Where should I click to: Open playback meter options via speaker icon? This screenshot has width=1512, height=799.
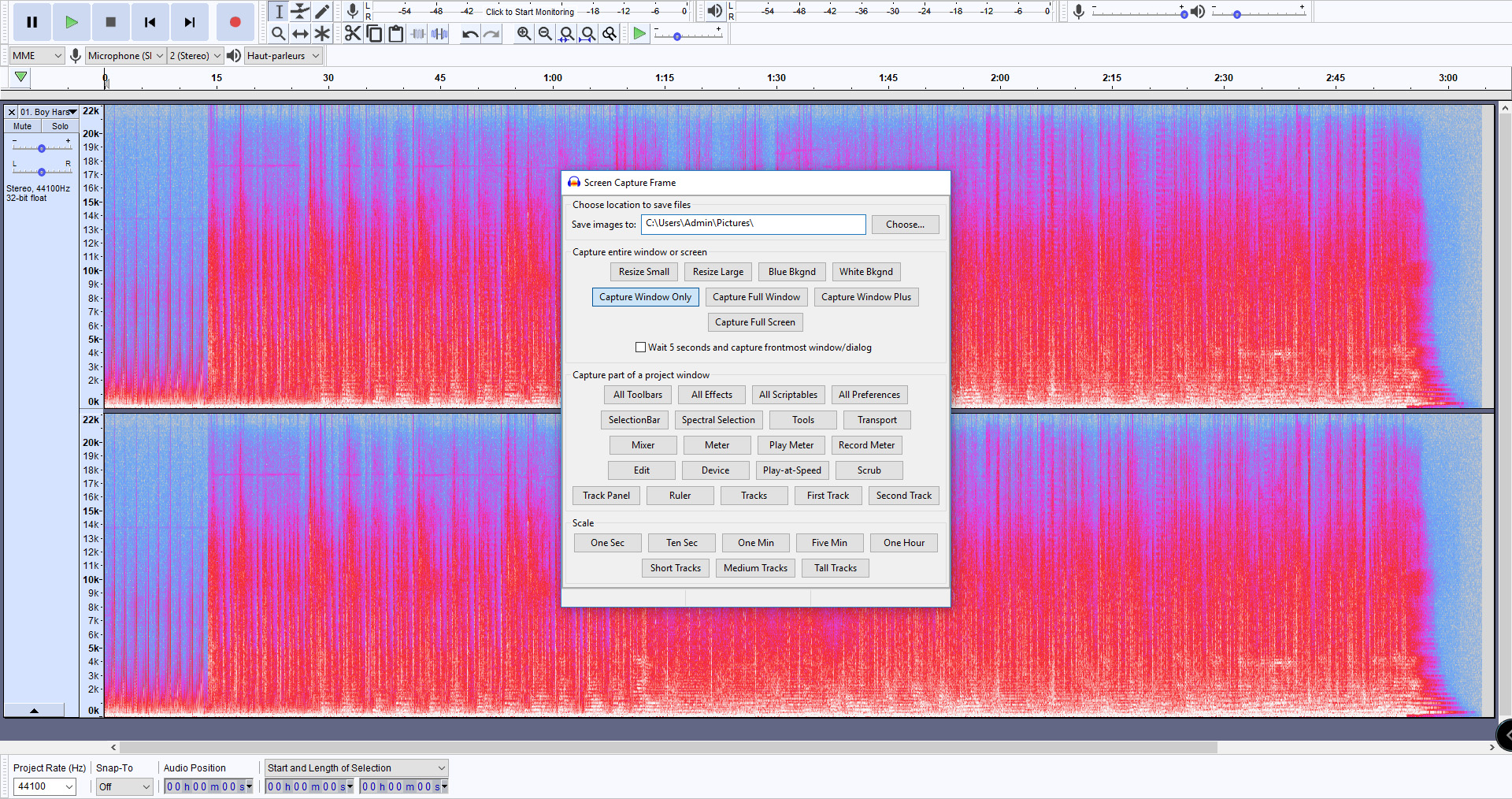[x=714, y=11]
